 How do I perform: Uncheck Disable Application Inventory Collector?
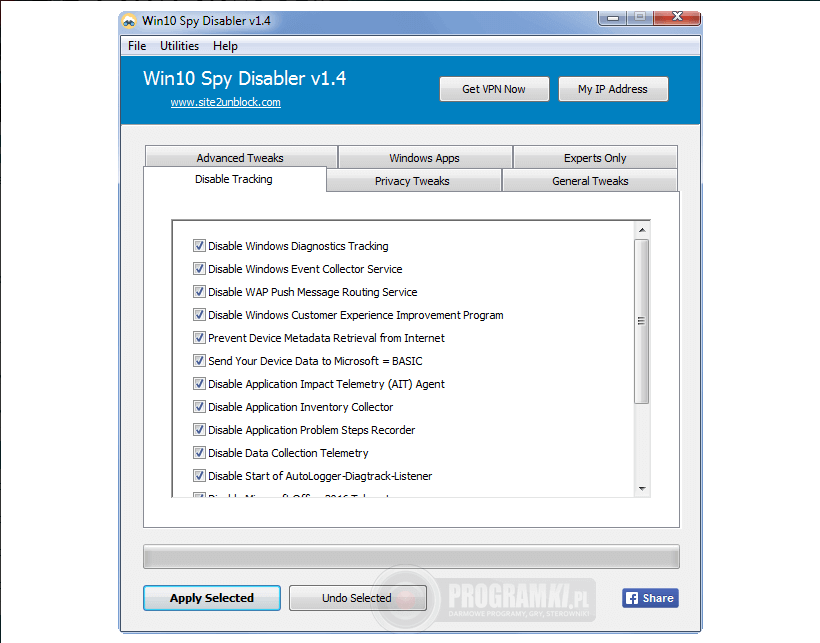(x=199, y=407)
